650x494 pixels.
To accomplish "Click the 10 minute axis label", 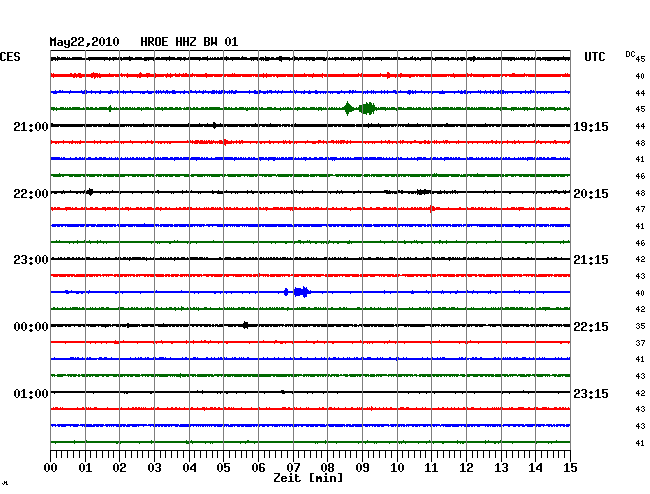I will [x=397, y=467].
